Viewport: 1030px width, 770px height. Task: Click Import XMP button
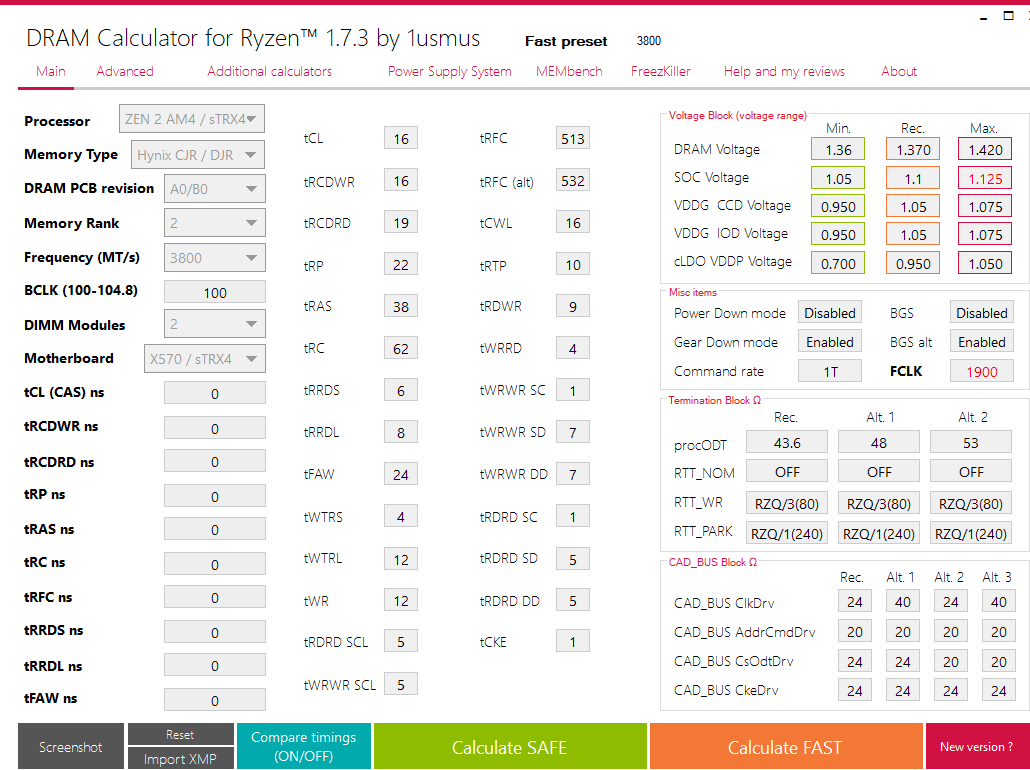181,758
